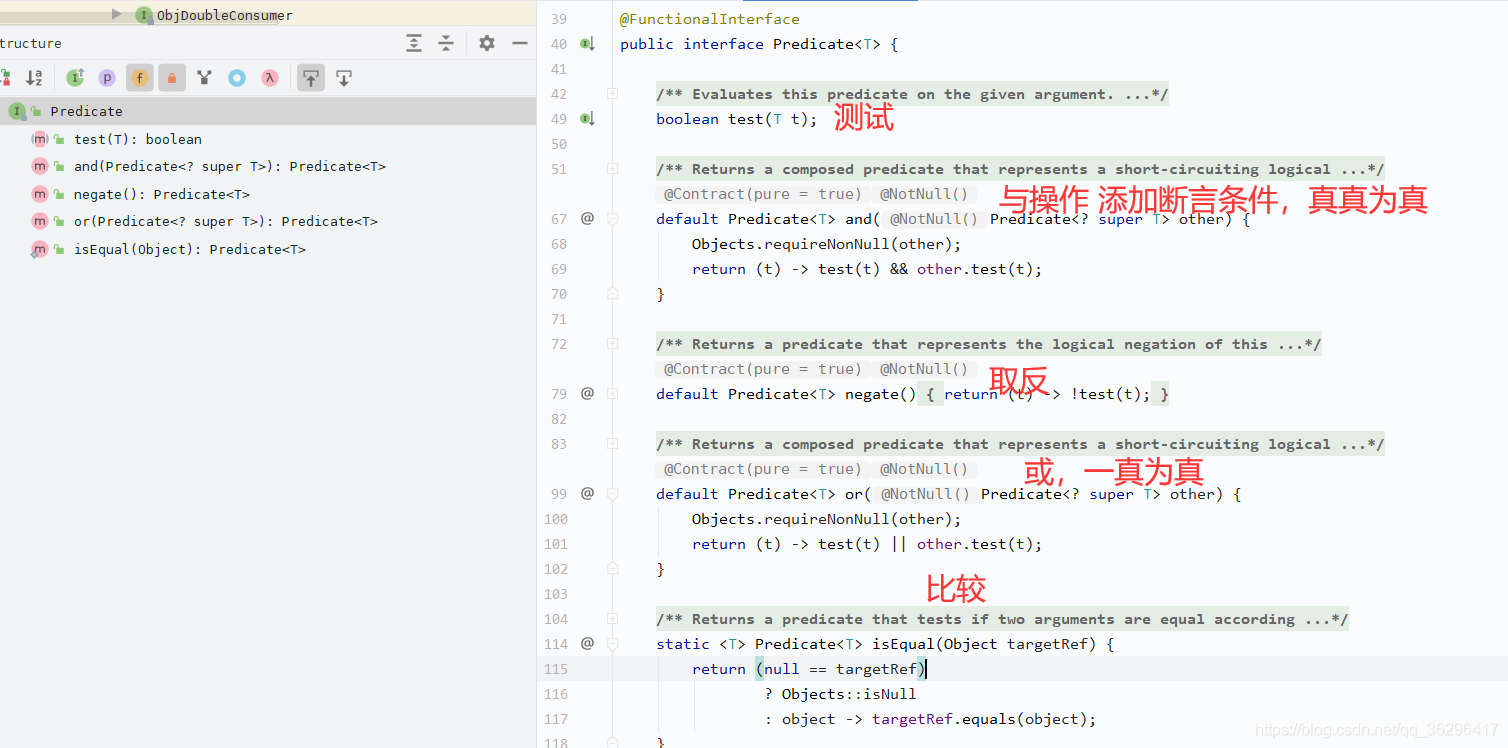Click the fork-shaped grouping icon
This screenshot has height=748, width=1508.
tap(204, 77)
